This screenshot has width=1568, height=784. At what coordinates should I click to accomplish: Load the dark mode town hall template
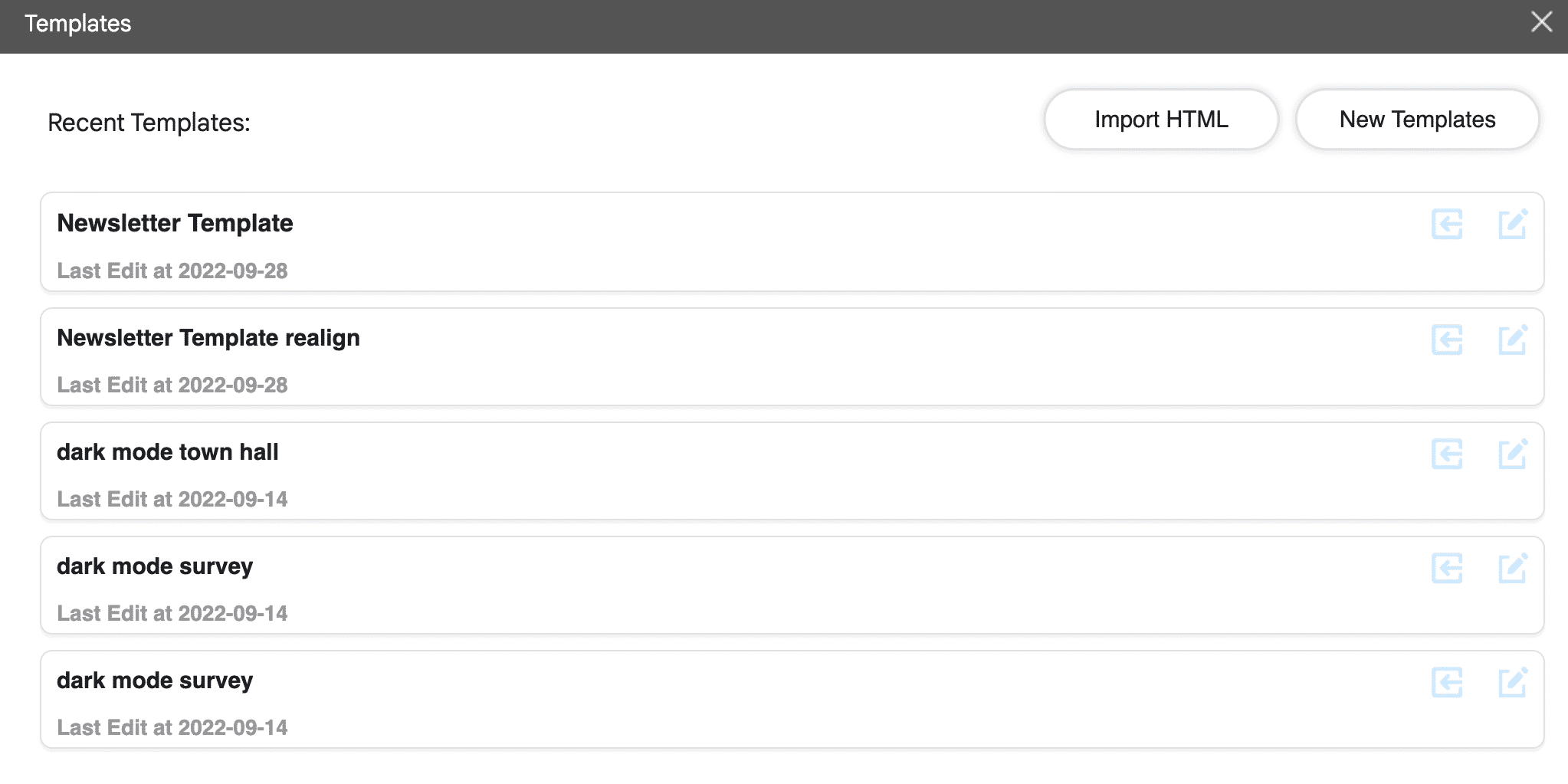pos(1447,454)
